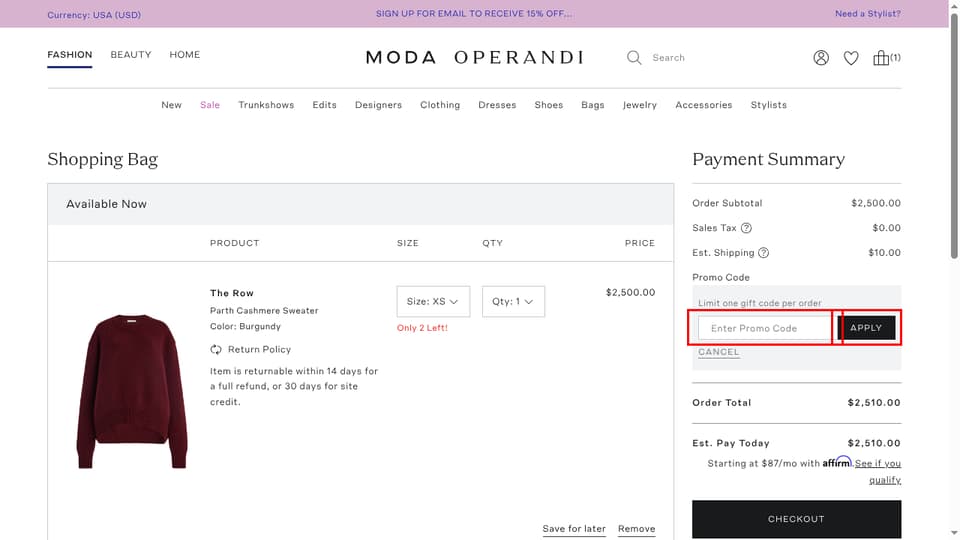Image resolution: width=960 pixels, height=540 pixels.
Task: Remove the Parth Cashmere Sweater item
Action: point(637,529)
